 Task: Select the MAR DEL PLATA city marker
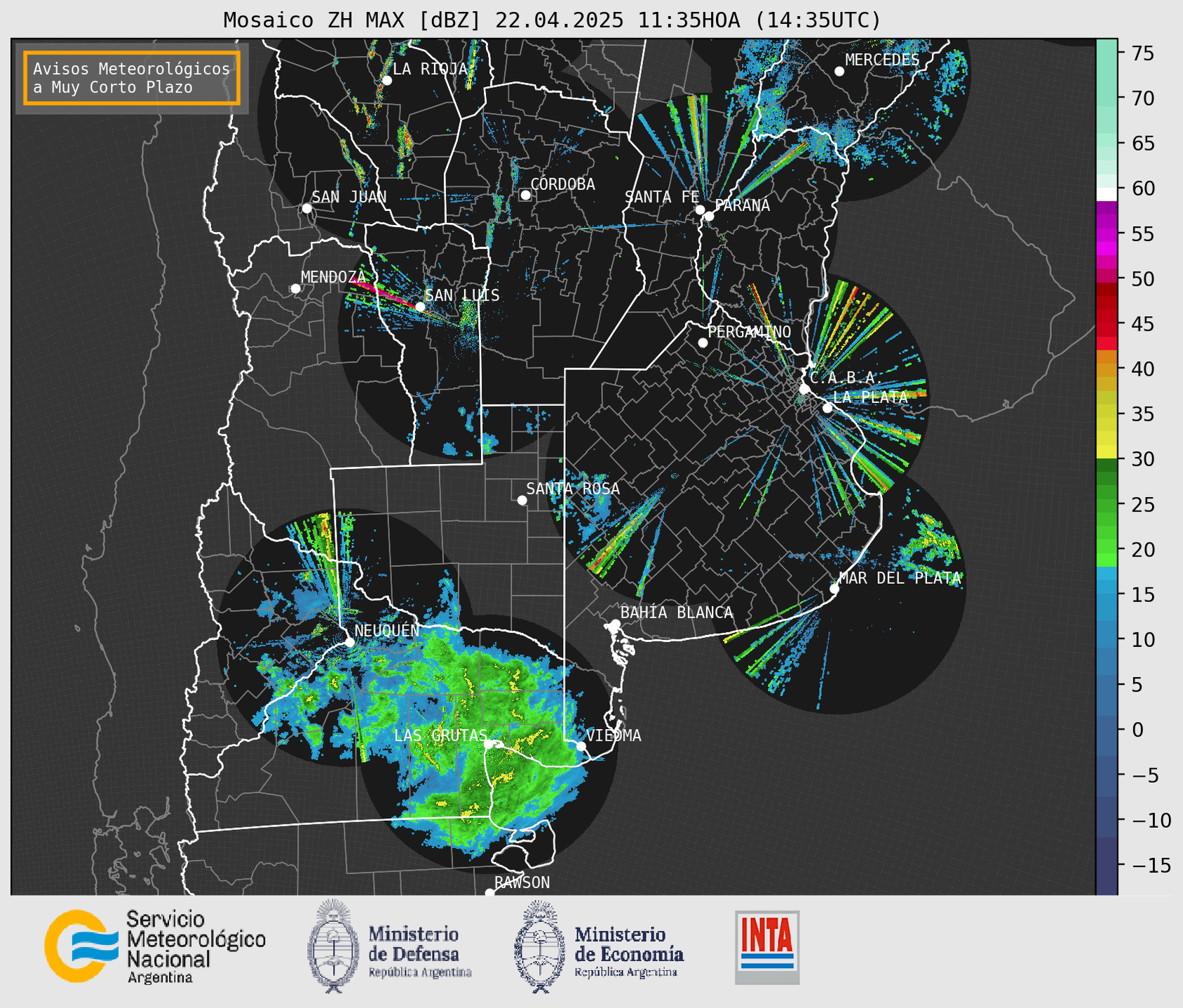[x=834, y=589]
